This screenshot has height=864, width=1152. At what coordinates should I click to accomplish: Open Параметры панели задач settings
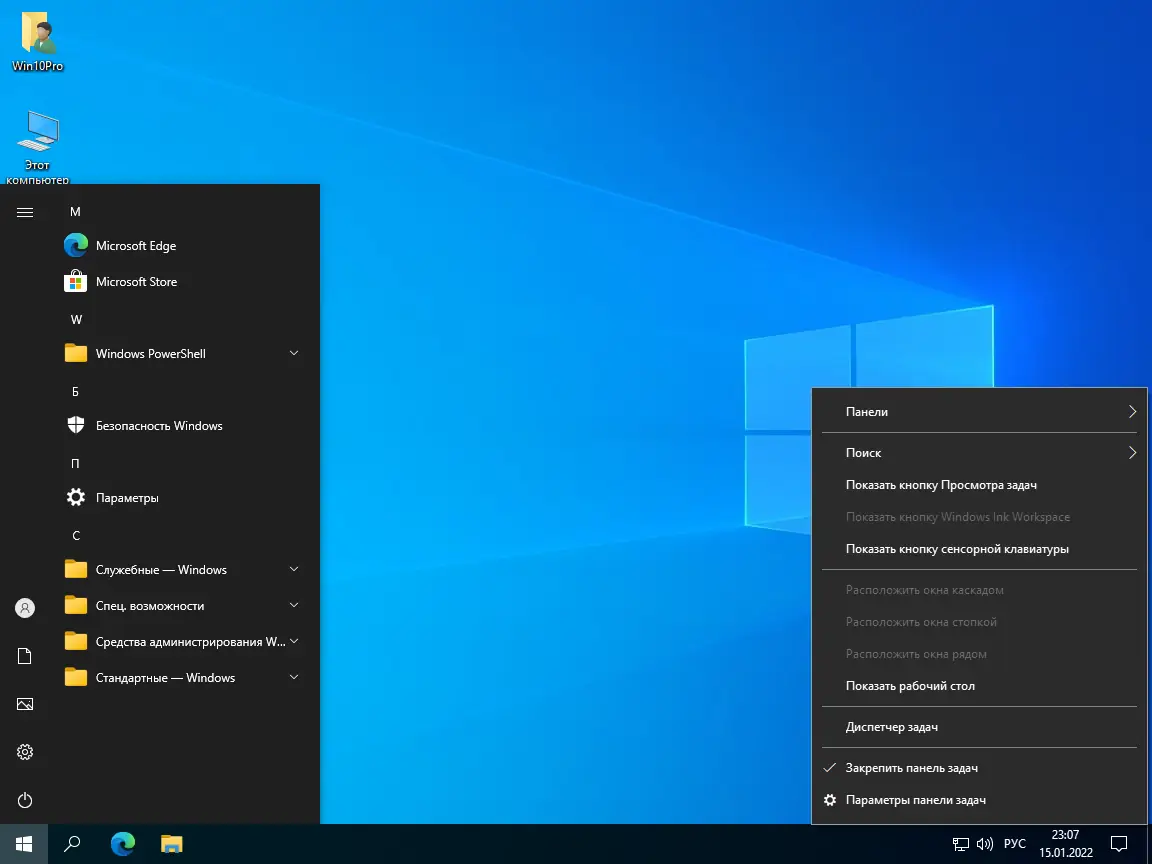coord(915,800)
